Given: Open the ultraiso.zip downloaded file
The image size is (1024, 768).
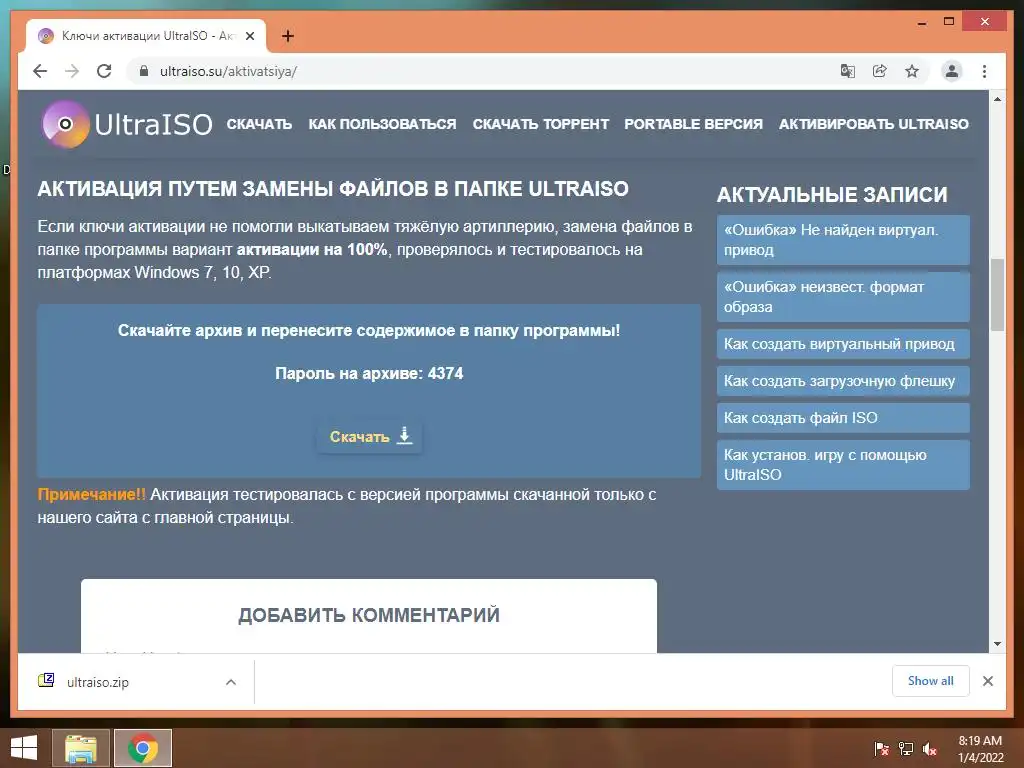Looking at the screenshot, I should click(x=97, y=682).
